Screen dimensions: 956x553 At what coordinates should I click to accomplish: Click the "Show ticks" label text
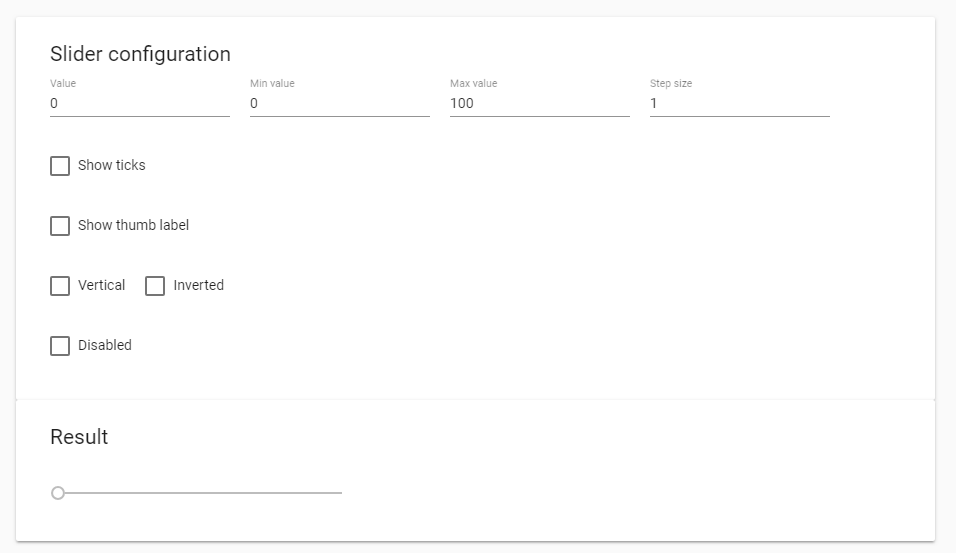pyautogui.click(x=112, y=165)
